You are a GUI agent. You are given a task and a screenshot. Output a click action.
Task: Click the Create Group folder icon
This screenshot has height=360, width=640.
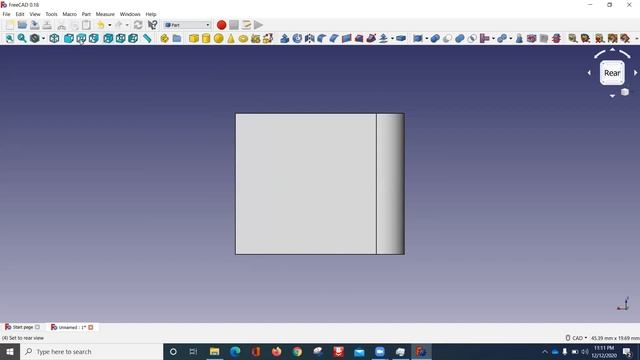[177, 38]
